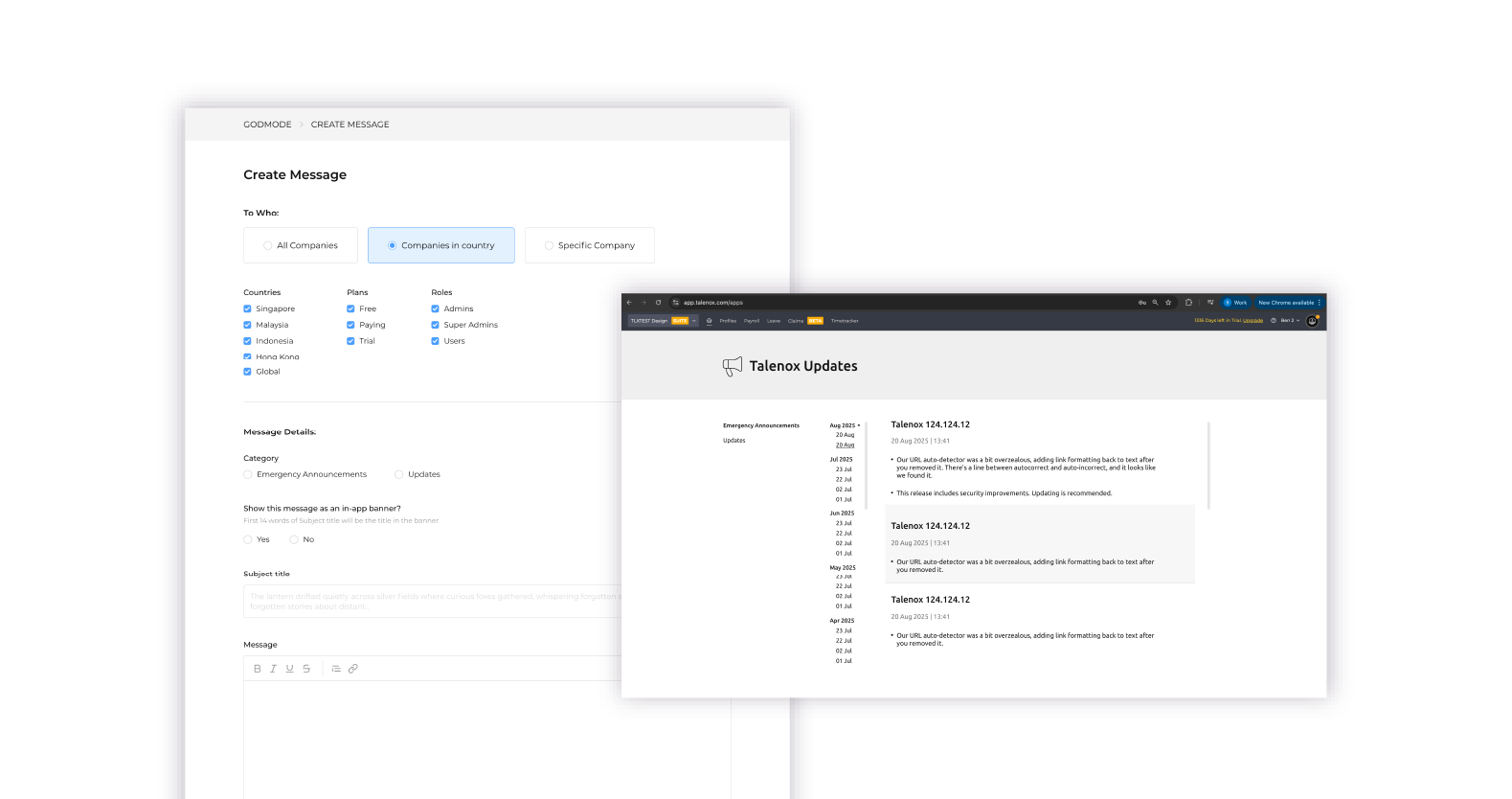This screenshot has width=1512, height=799.
Task: Open the Payroll menu in Talenox navbar
Action: [752, 321]
